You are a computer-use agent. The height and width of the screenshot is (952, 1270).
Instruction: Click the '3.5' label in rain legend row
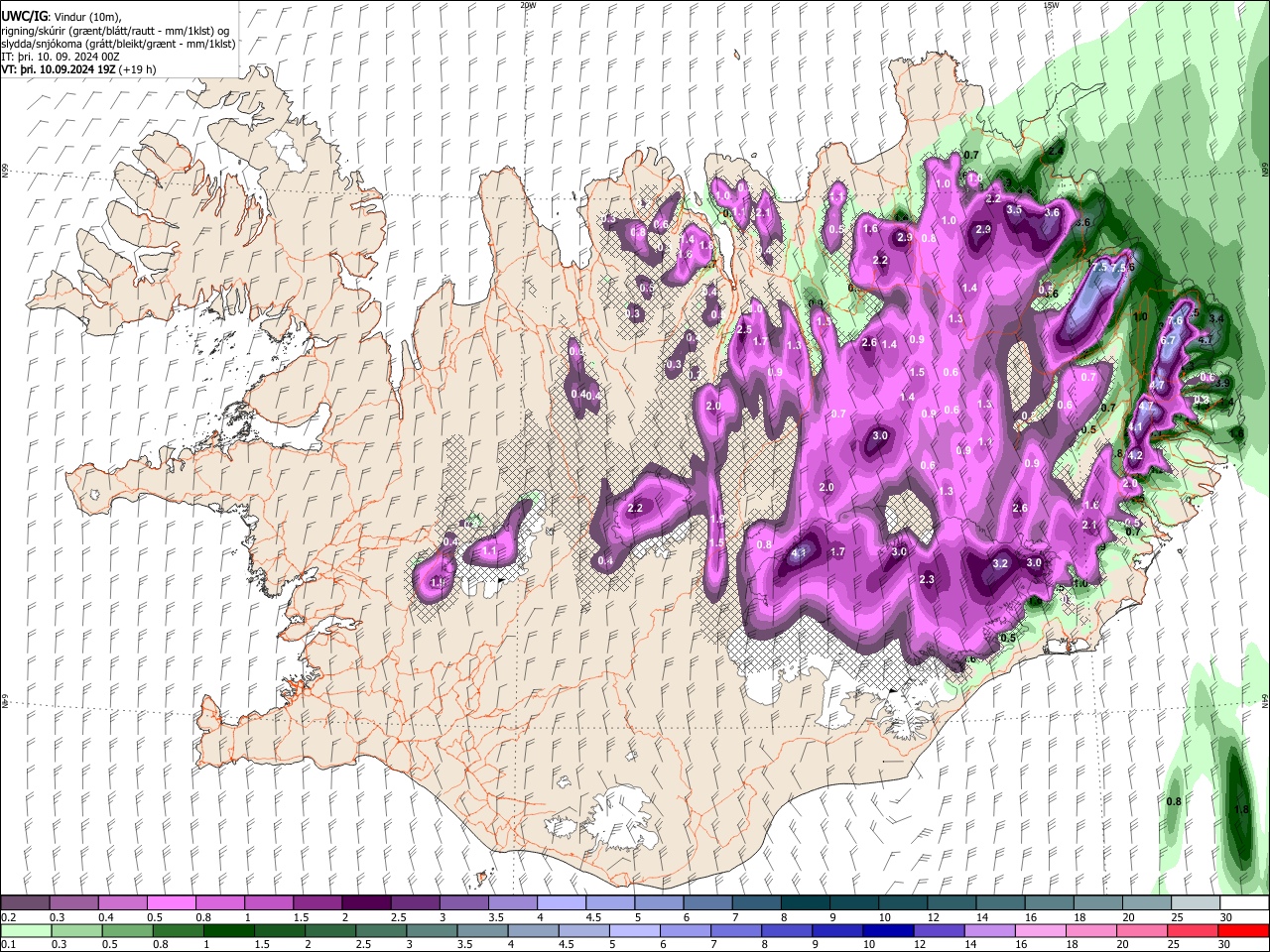[464, 944]
